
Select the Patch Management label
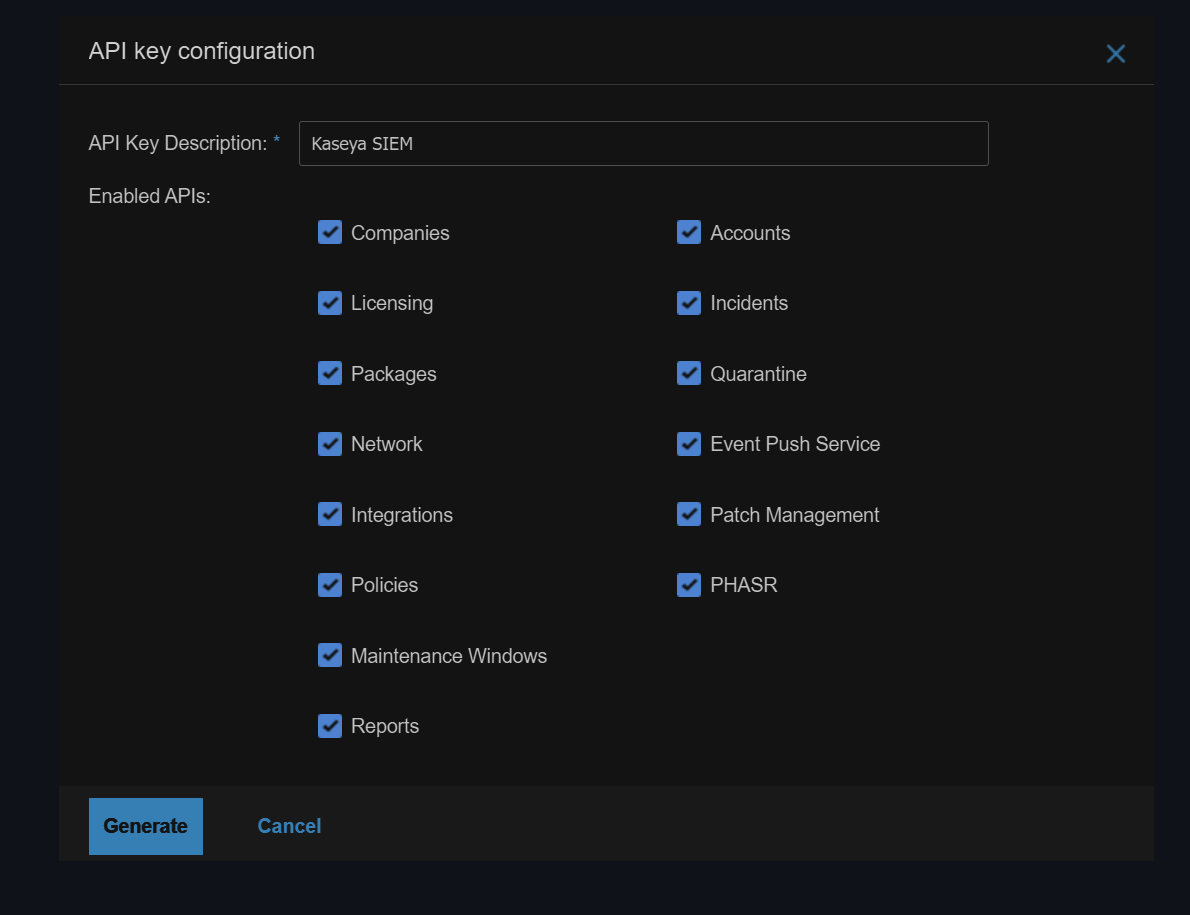[x=794, y=515]
